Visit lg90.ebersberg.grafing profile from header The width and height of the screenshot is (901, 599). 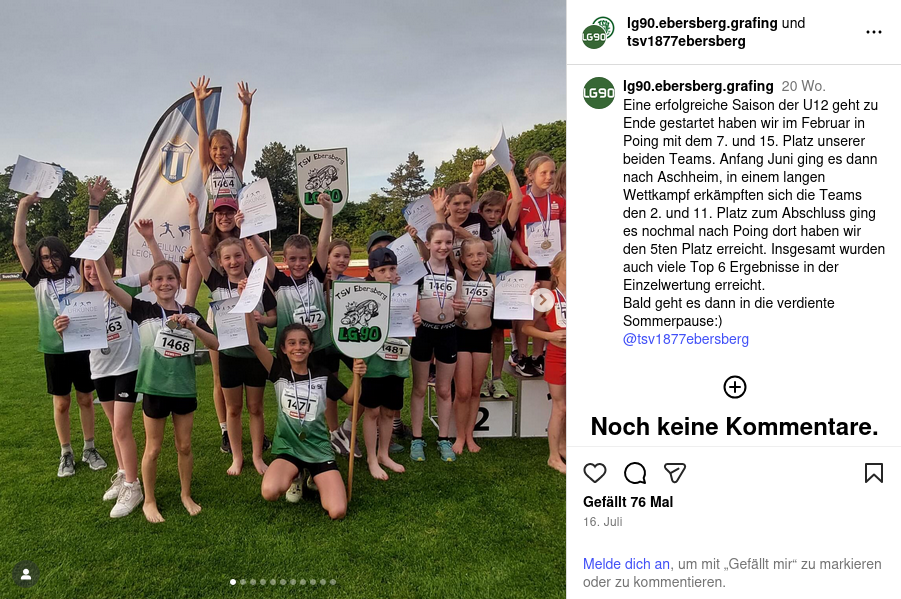pos(702,23)
